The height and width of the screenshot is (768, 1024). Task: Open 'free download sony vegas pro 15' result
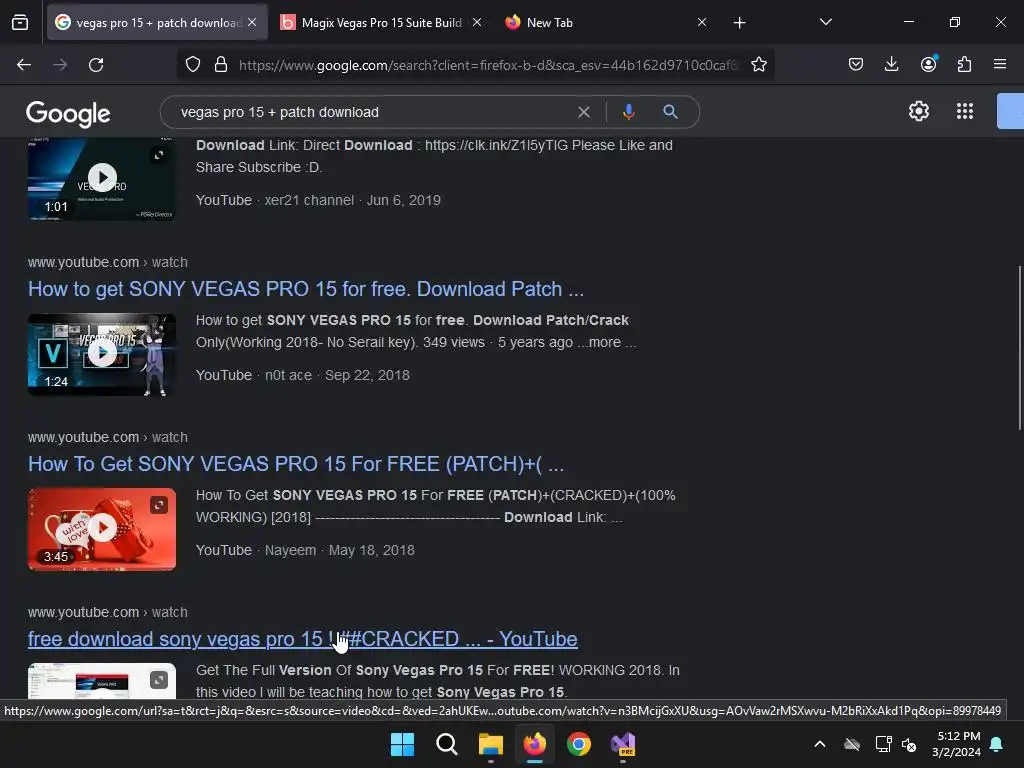tap(302, 639)
